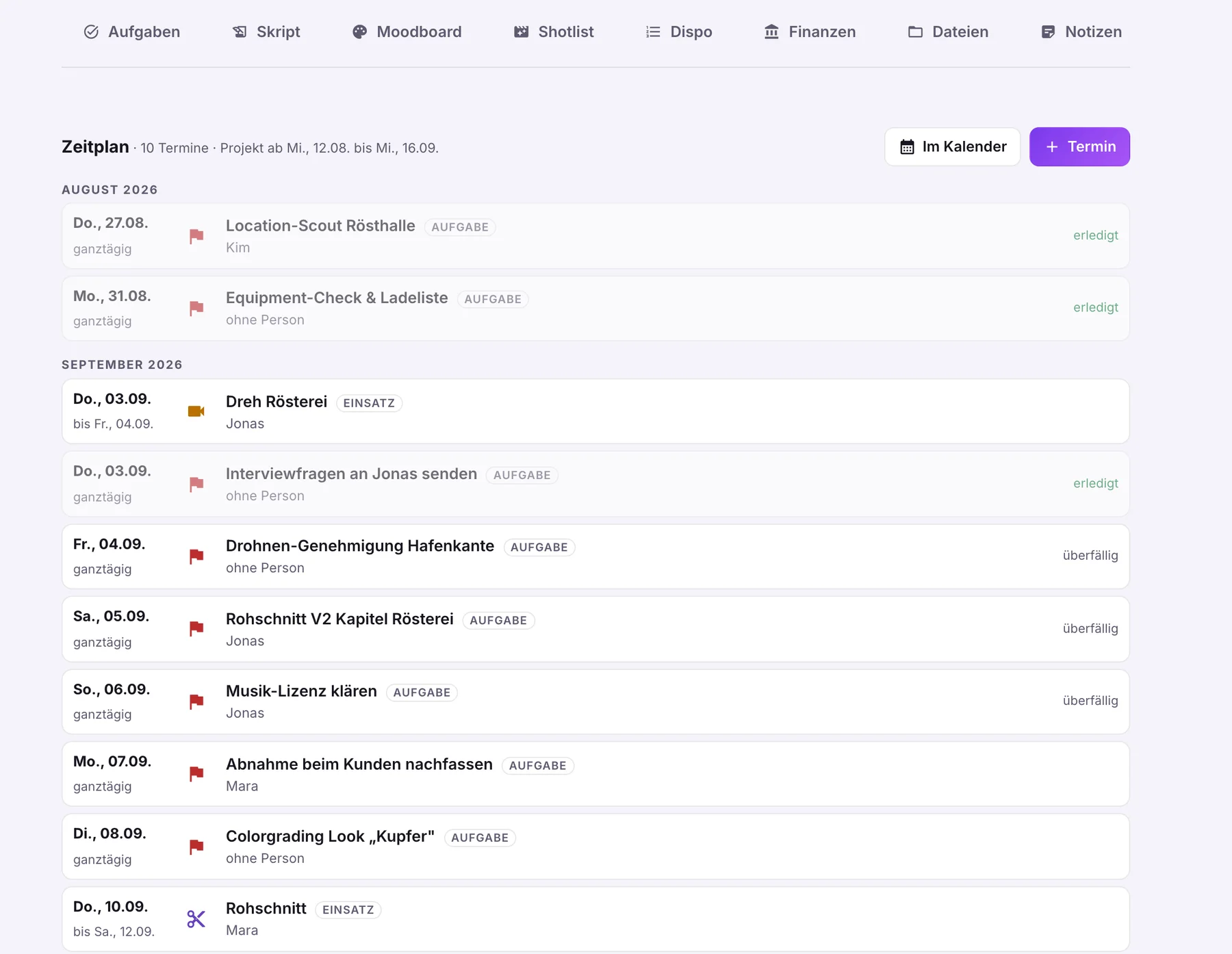Viewport: 1232px width, 954px height.
Task: Open Drohnen-Genehmigung Hafenkante entry
Action: click(595, 556)
